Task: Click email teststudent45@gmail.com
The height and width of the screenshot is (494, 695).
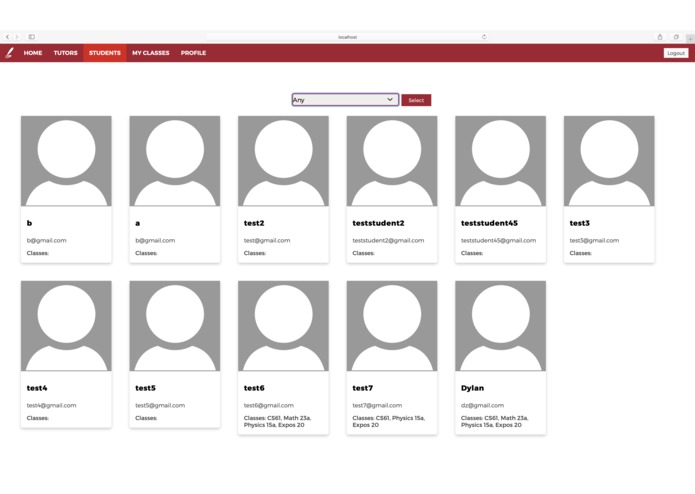Action: tap(498, 240)
